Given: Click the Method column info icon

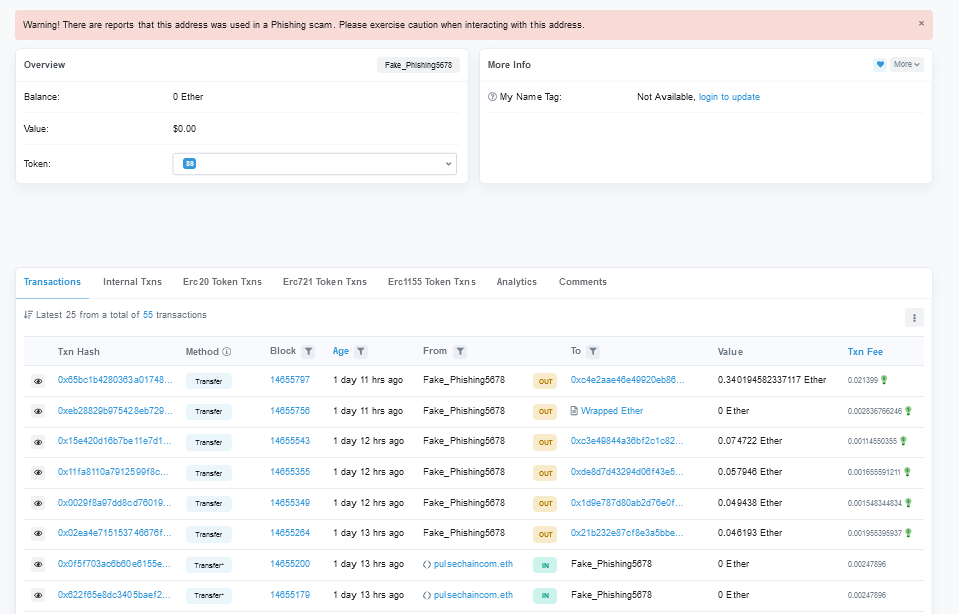Looking at the screenshot, I should [x=227, y=352].
